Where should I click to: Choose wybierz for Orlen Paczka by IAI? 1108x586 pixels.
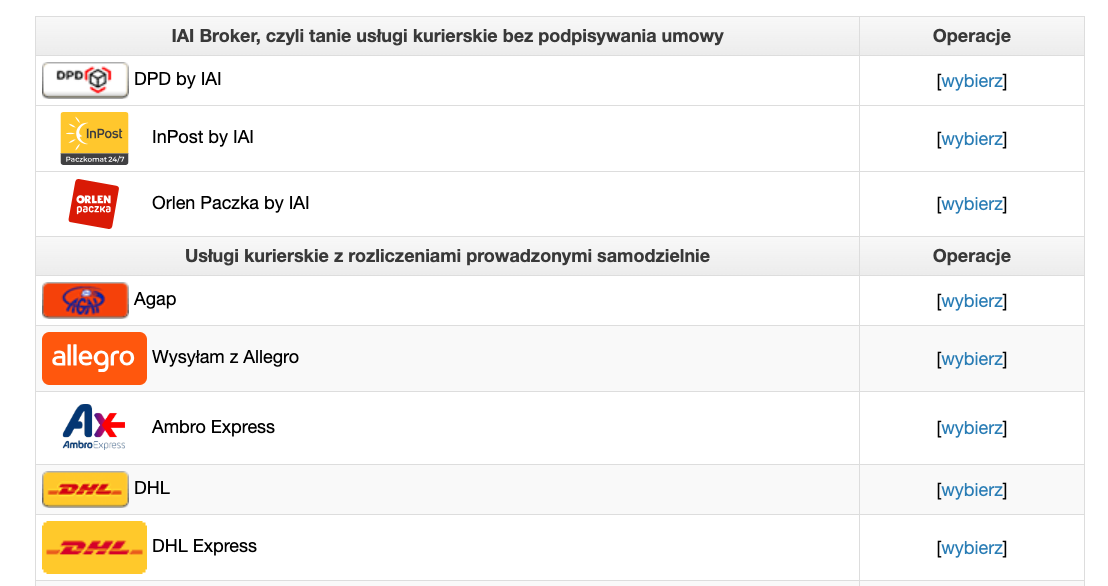(x=972, y=204)
